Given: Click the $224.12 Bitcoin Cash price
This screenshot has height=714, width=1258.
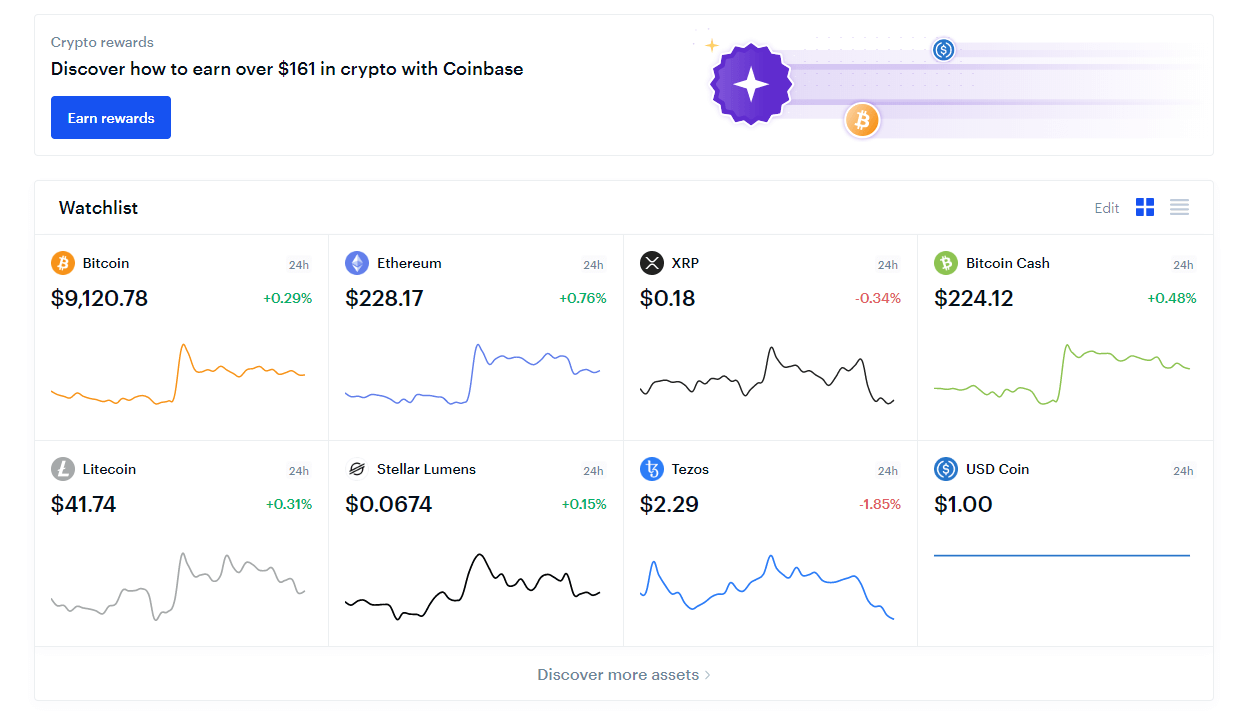Looking at the screenshot, I should pos(973,298).
